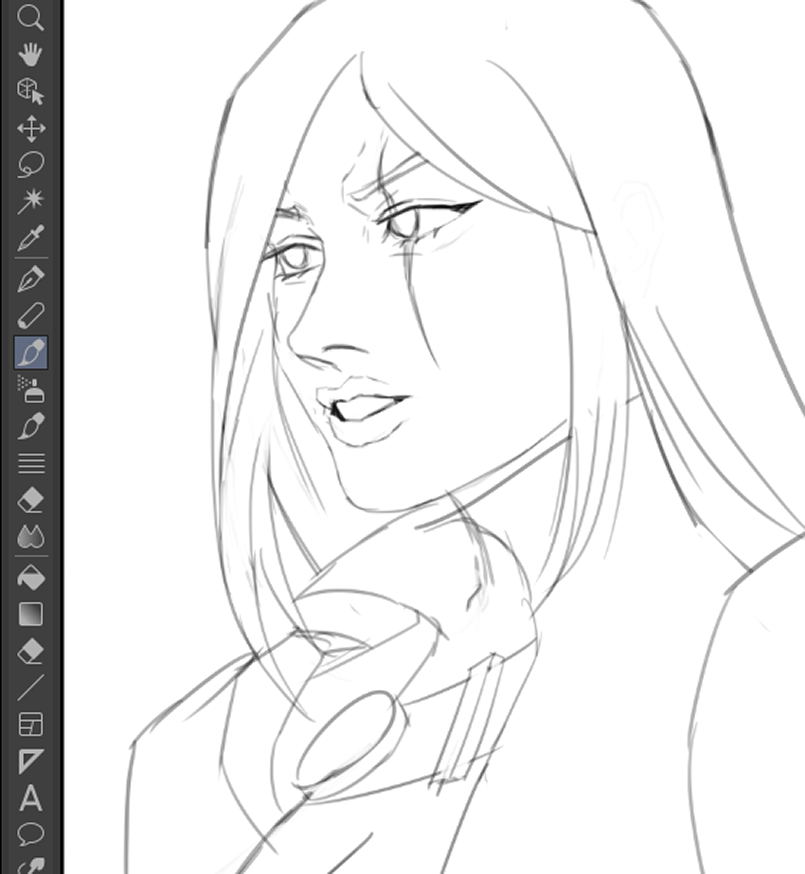805x874 pixels.
Task: Select the eraser icon directly below Gradient tool
Action: coord(31,651)
